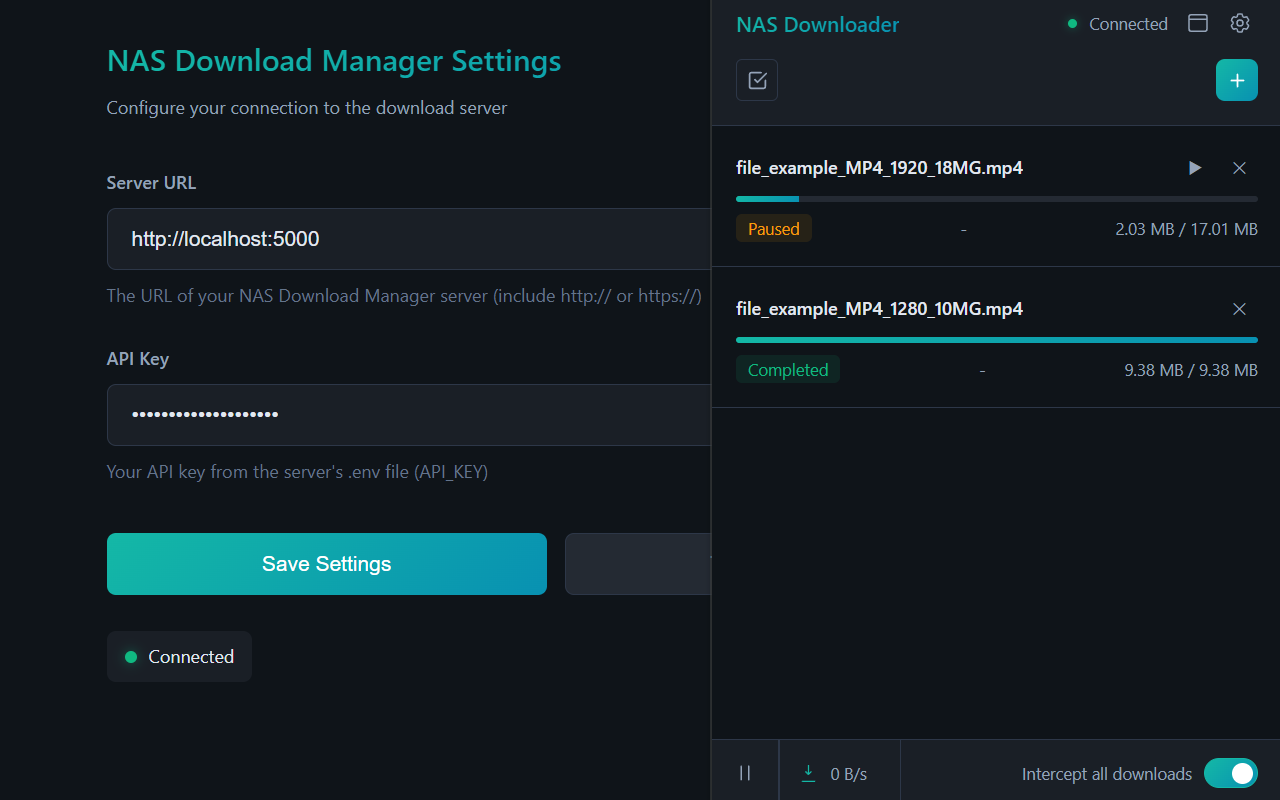This screenshot has width=1280, height=800.
Task: Click progress bar of file_example_MP4_1280_10MG.mp4
Action: (x=997, y=340)
